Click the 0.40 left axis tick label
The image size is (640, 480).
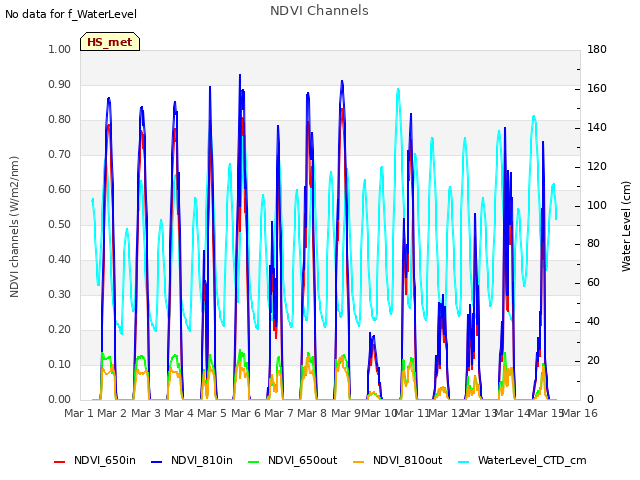tap(60, 260)
